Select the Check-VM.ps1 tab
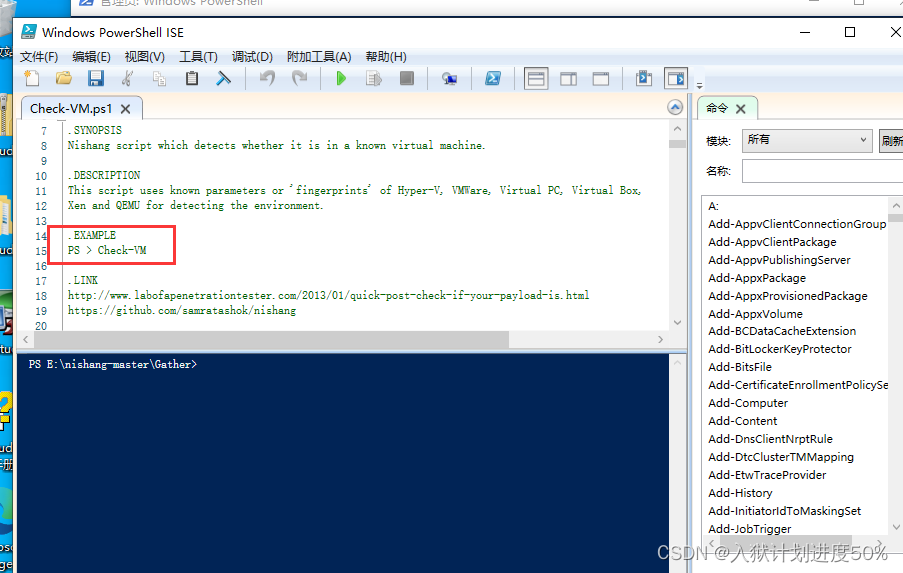 (71, 108)
